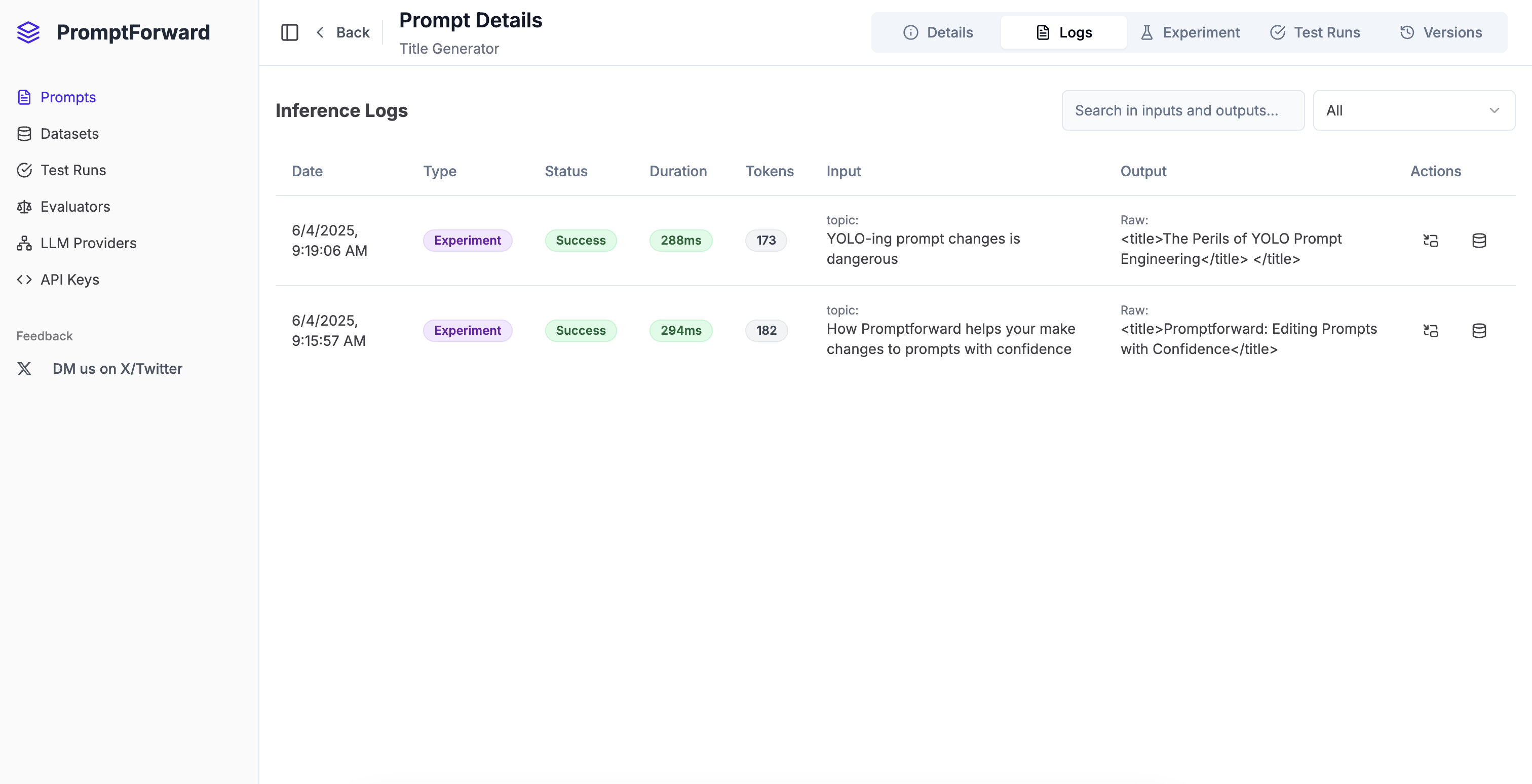
Task: Open the All filter dropdown
Action: coord(1413,110)
